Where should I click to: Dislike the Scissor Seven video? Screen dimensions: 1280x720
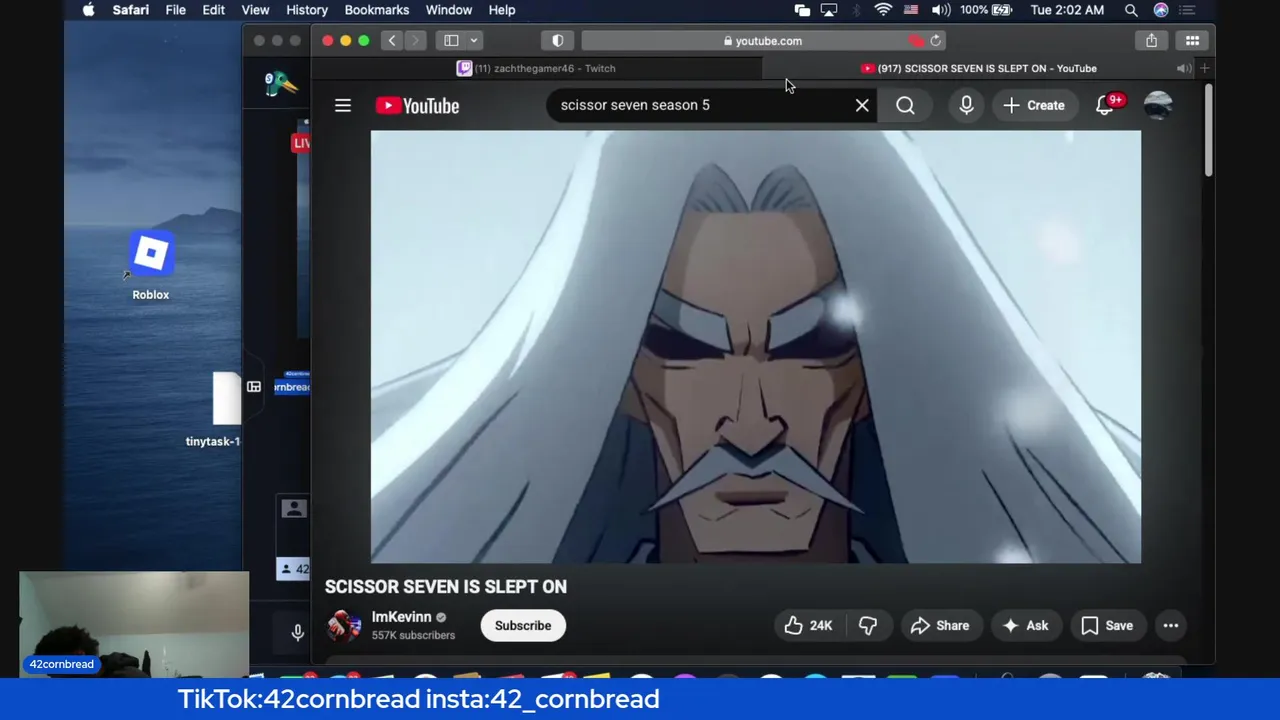point(868,625)
